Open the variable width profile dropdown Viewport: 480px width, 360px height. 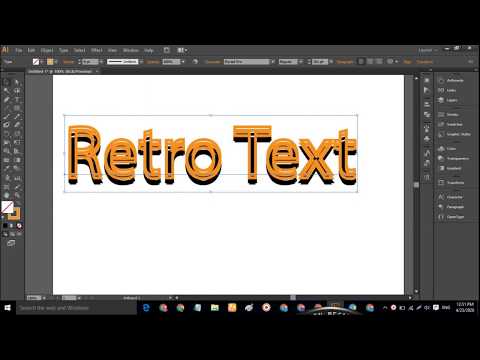point(141,62)
